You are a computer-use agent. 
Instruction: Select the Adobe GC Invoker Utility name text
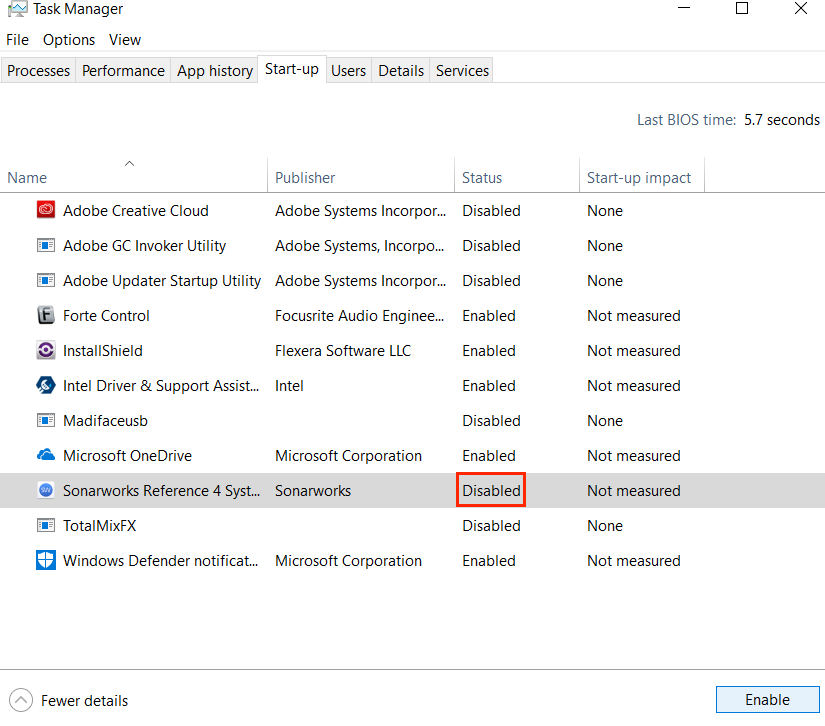145,246
